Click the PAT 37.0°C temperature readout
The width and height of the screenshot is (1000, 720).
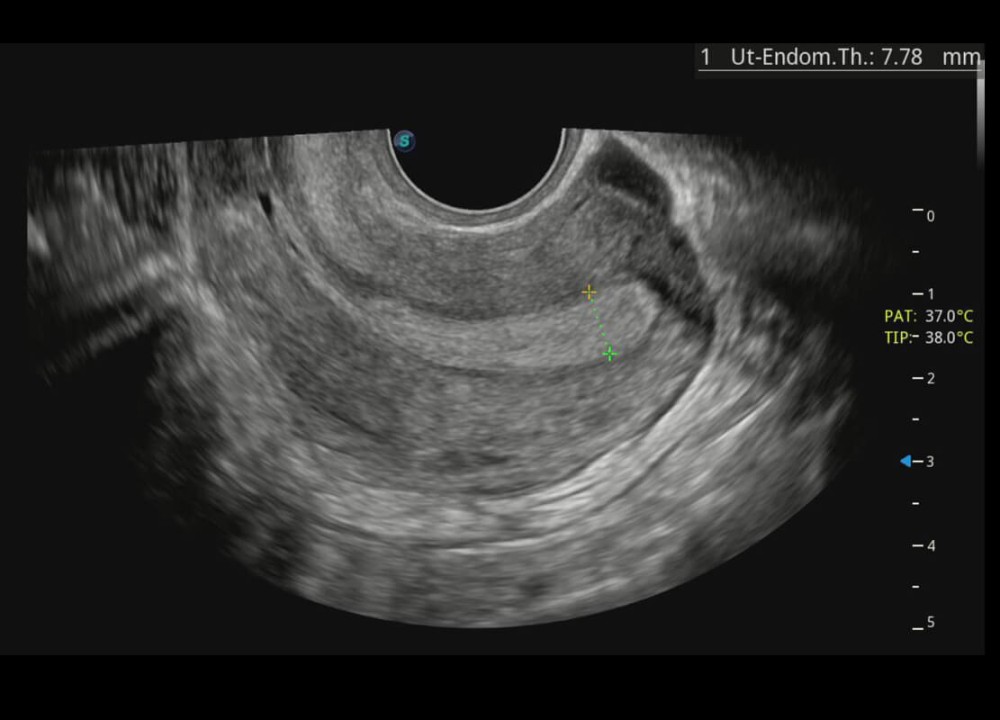(928, 315)
